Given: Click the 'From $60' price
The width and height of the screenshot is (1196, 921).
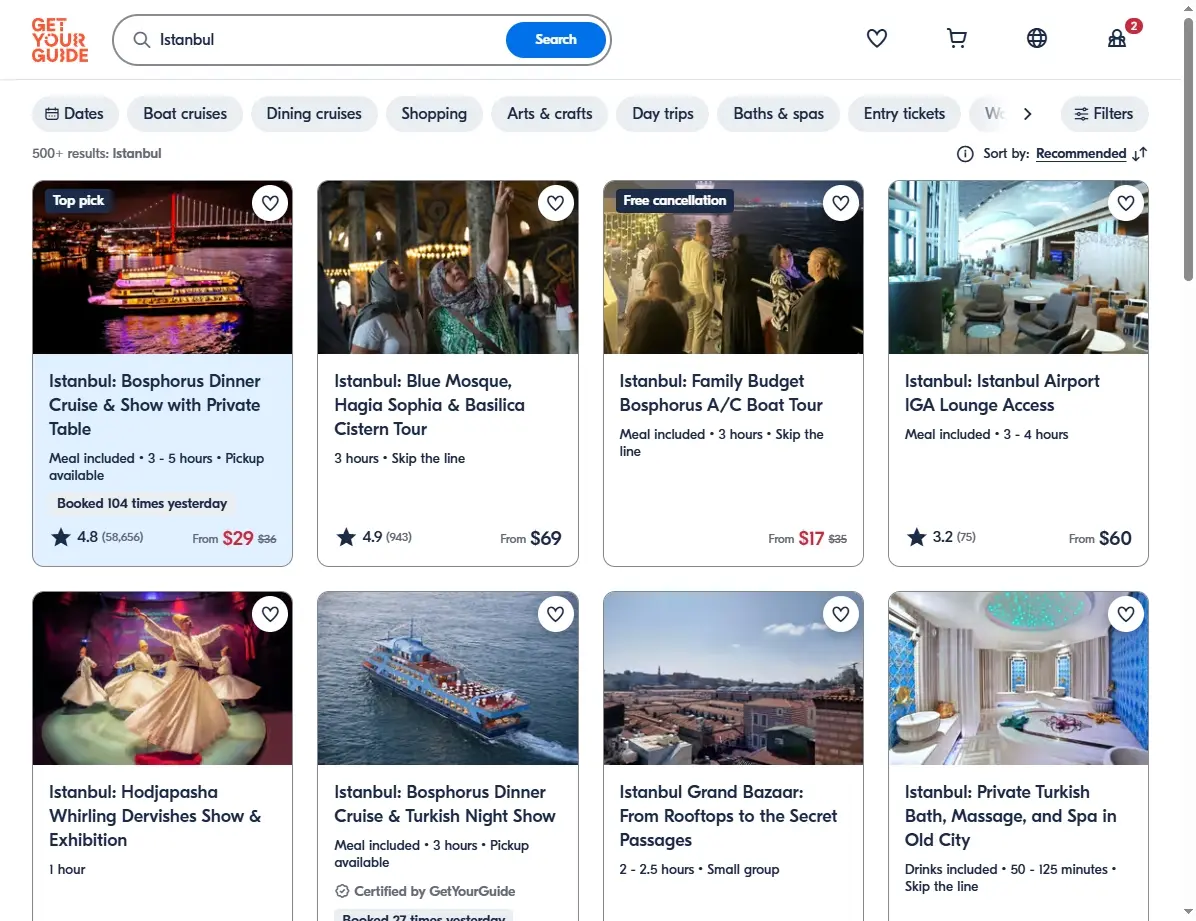Looking at the screenshot, I should 1101,539.
